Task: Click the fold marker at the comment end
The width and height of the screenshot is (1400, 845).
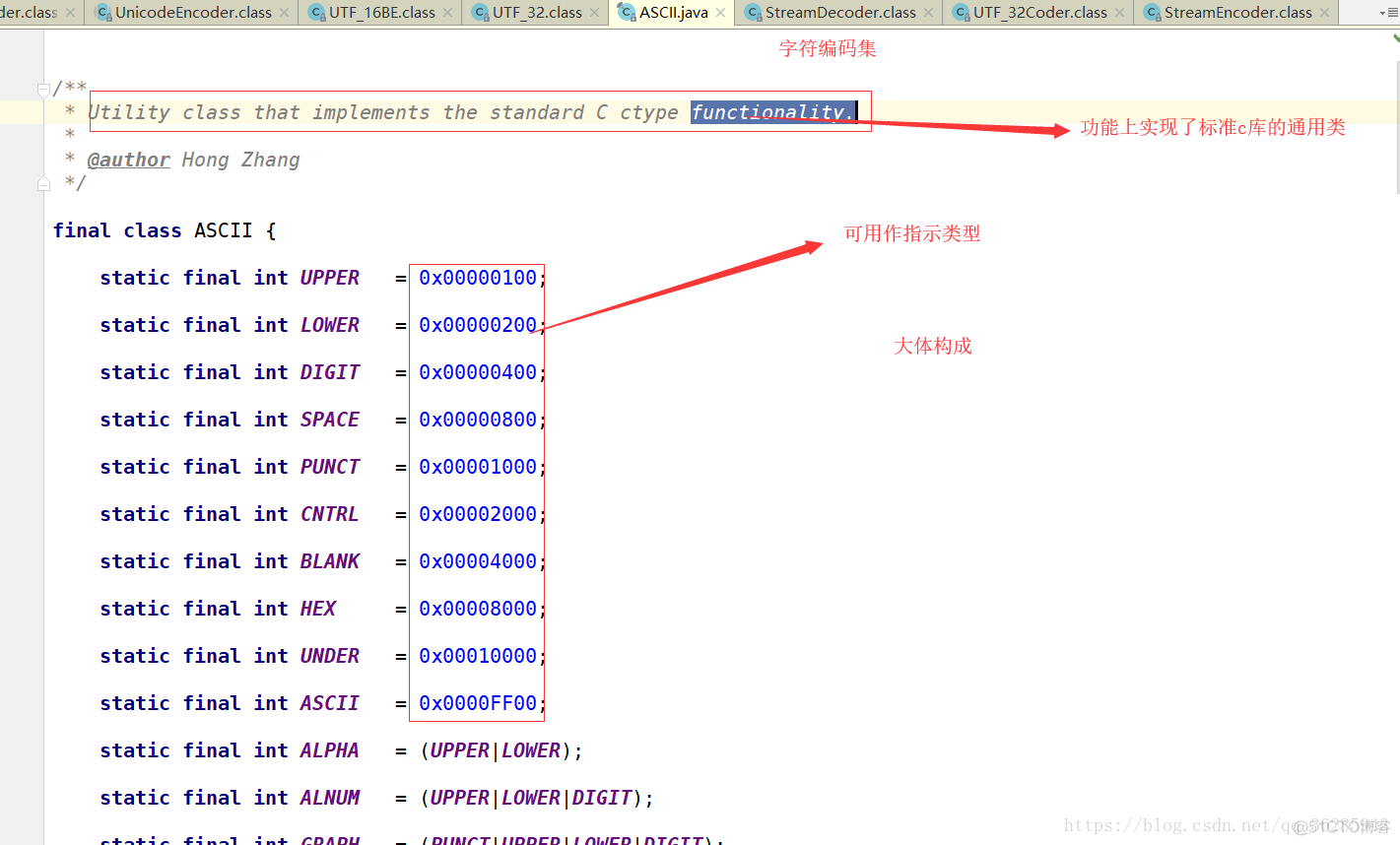Action: tap(43, 183)
